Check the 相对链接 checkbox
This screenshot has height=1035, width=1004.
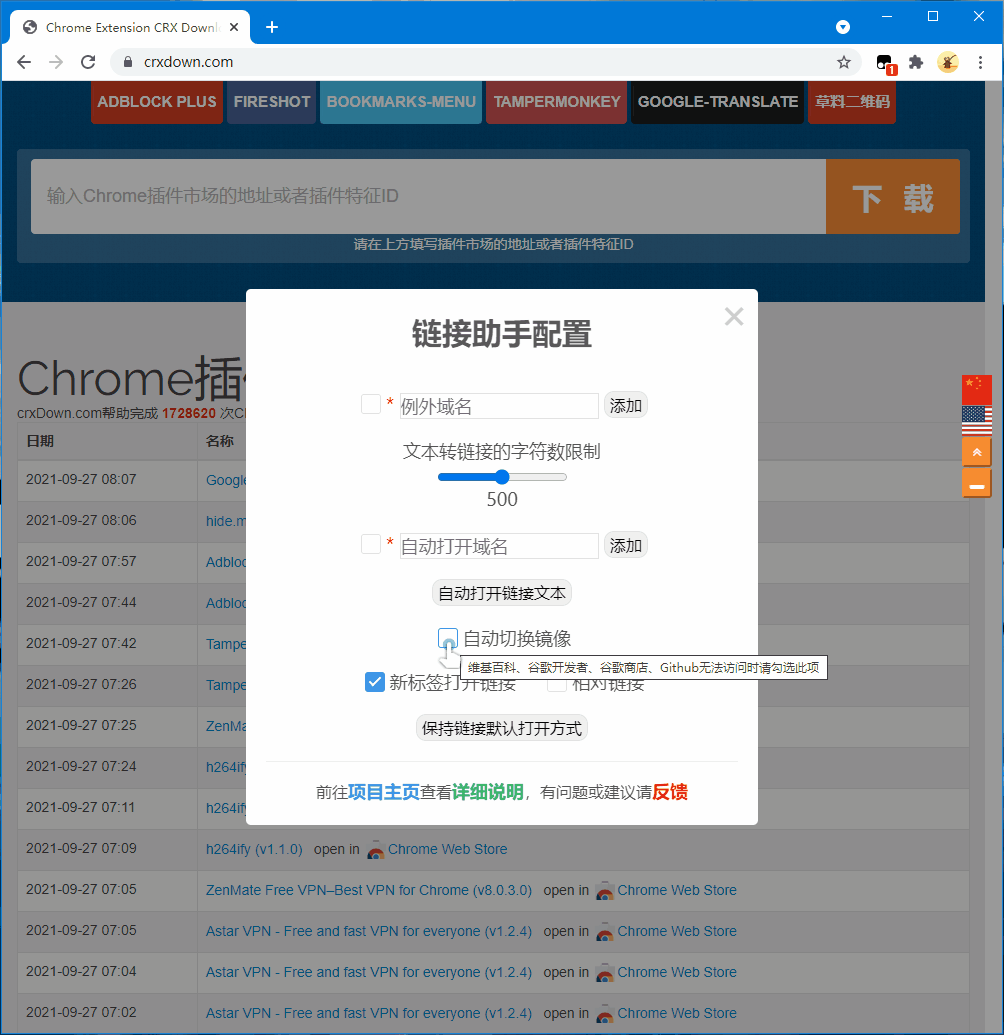[x=557, y=681]
